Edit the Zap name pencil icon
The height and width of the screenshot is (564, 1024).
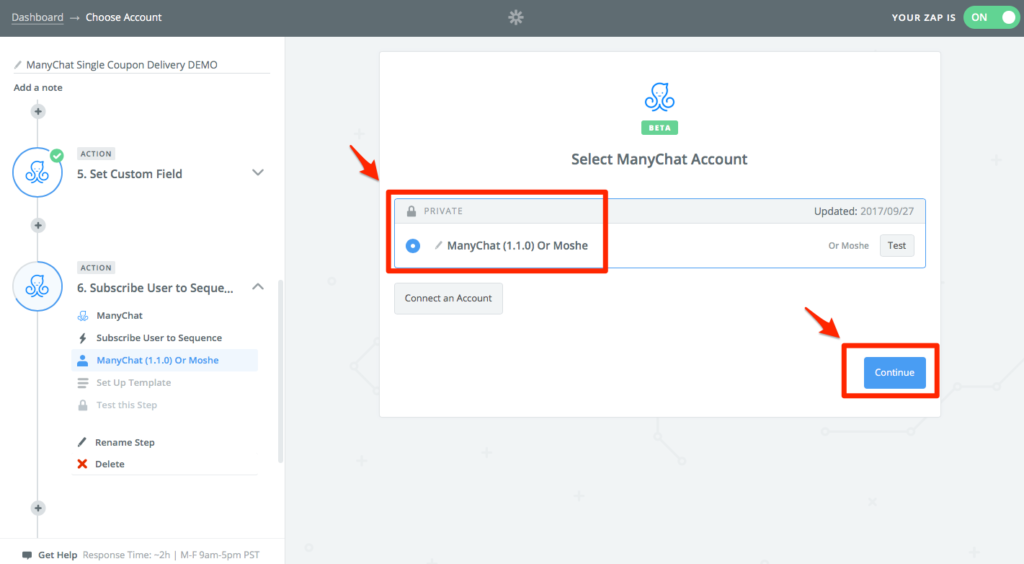[x=18, y=65]
